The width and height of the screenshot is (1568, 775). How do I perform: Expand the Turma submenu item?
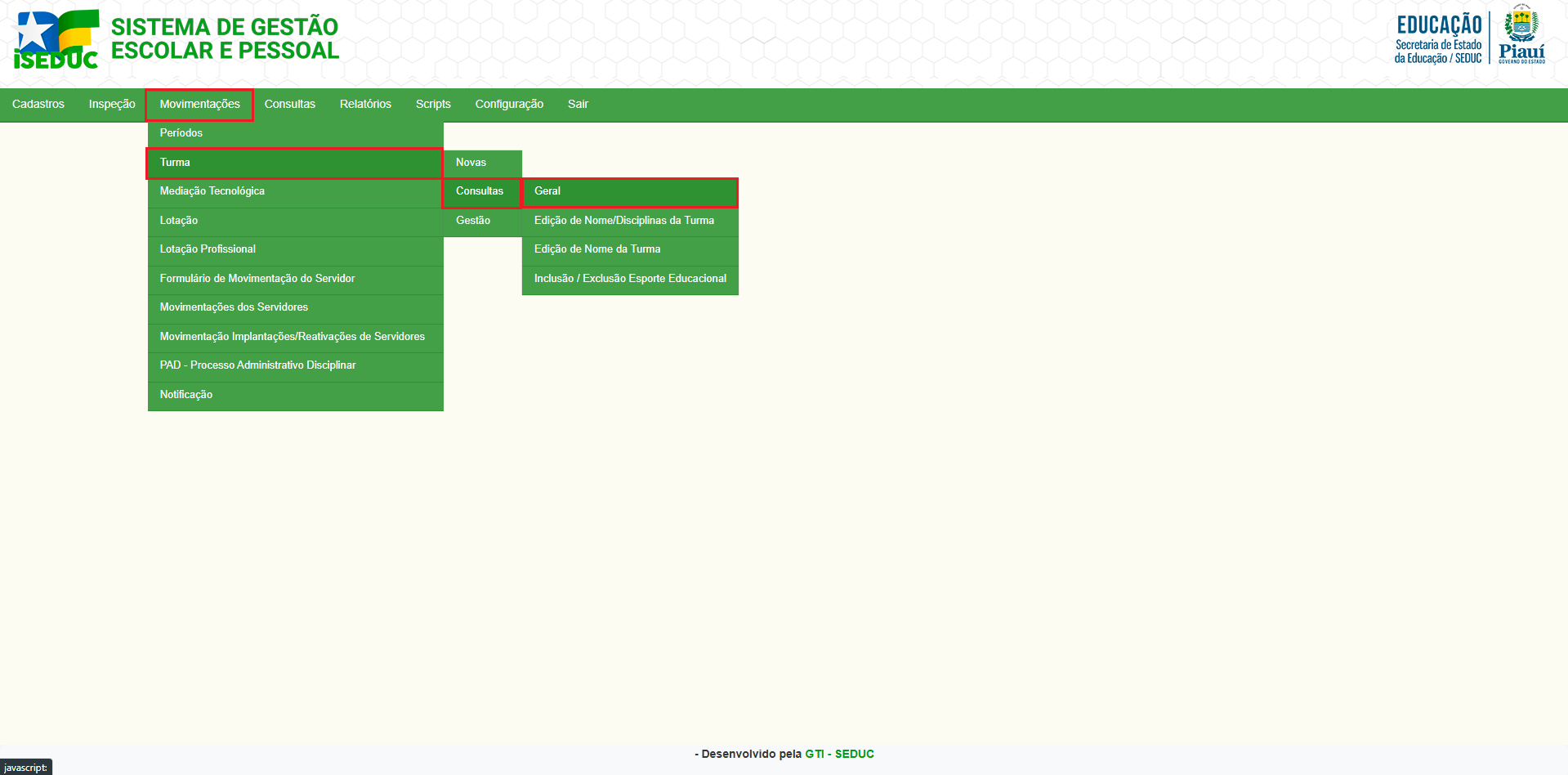pyautogui.click(x=294, y=163)
